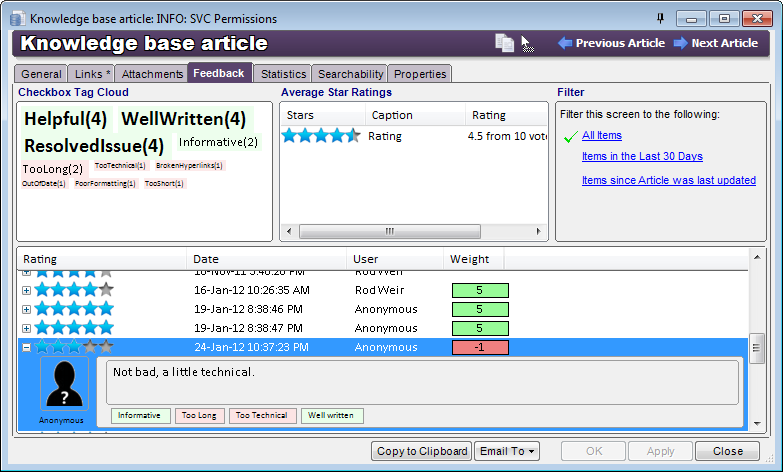Switch to the Statistics tab
This screenshot has width=783, height=472.
pos(283,74)
